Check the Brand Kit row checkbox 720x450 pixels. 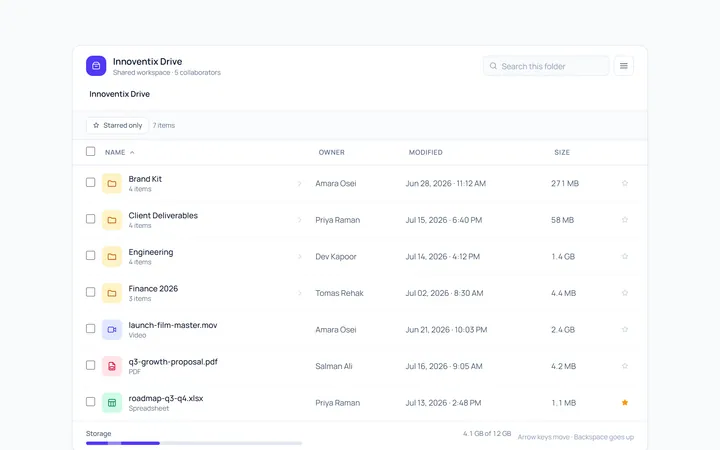(90, 182)
